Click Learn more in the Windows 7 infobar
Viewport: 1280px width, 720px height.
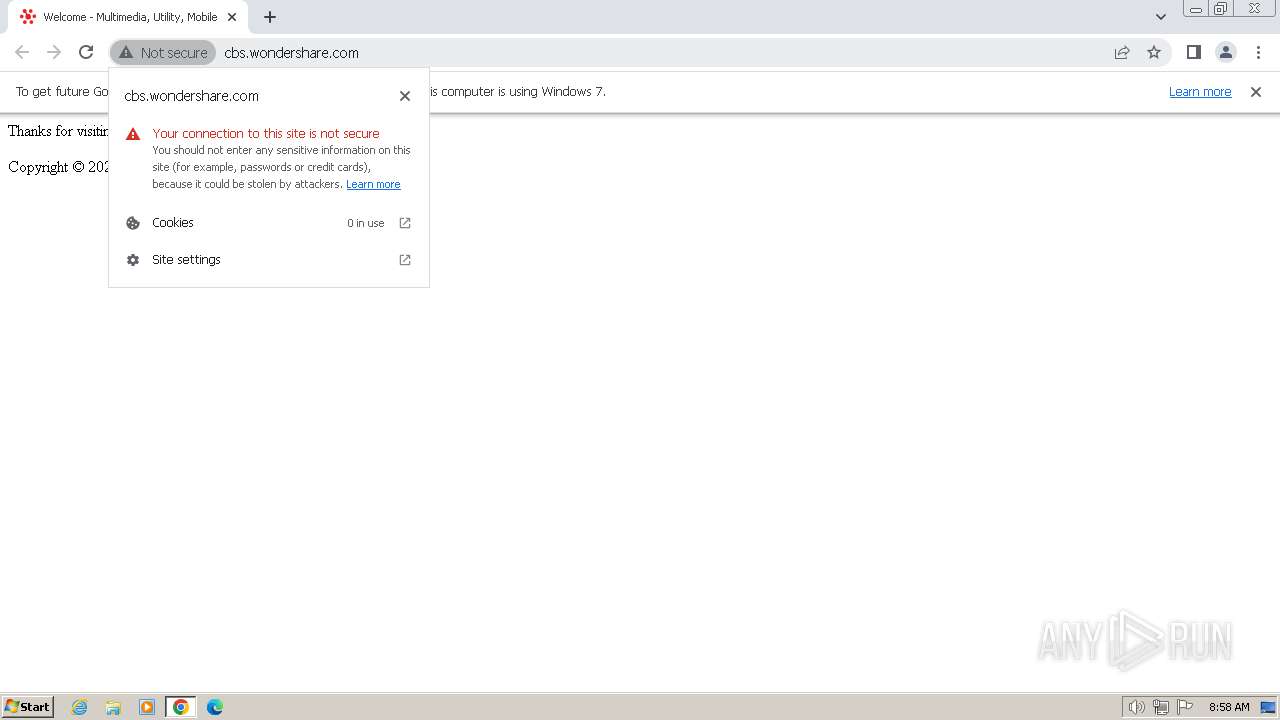click(1200, 92)
